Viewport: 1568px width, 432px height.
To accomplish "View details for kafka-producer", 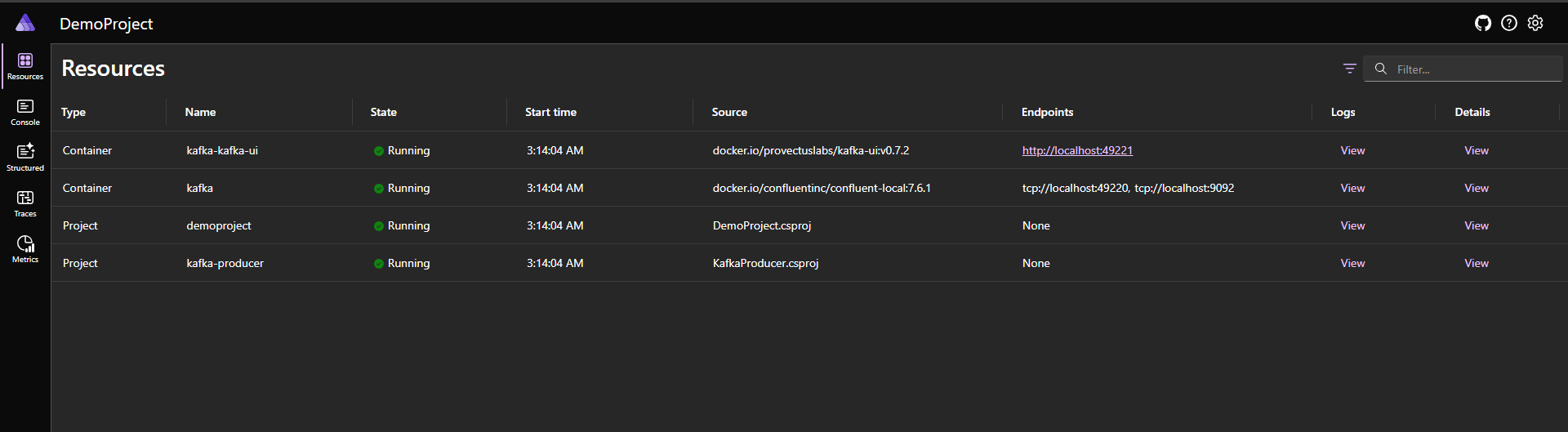I will [x=1476, y=263].
